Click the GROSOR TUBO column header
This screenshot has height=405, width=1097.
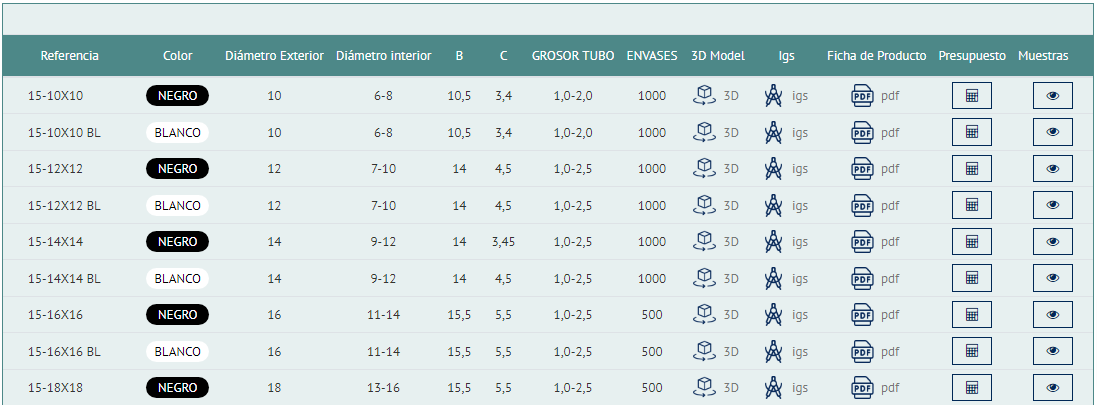[573, 56]
